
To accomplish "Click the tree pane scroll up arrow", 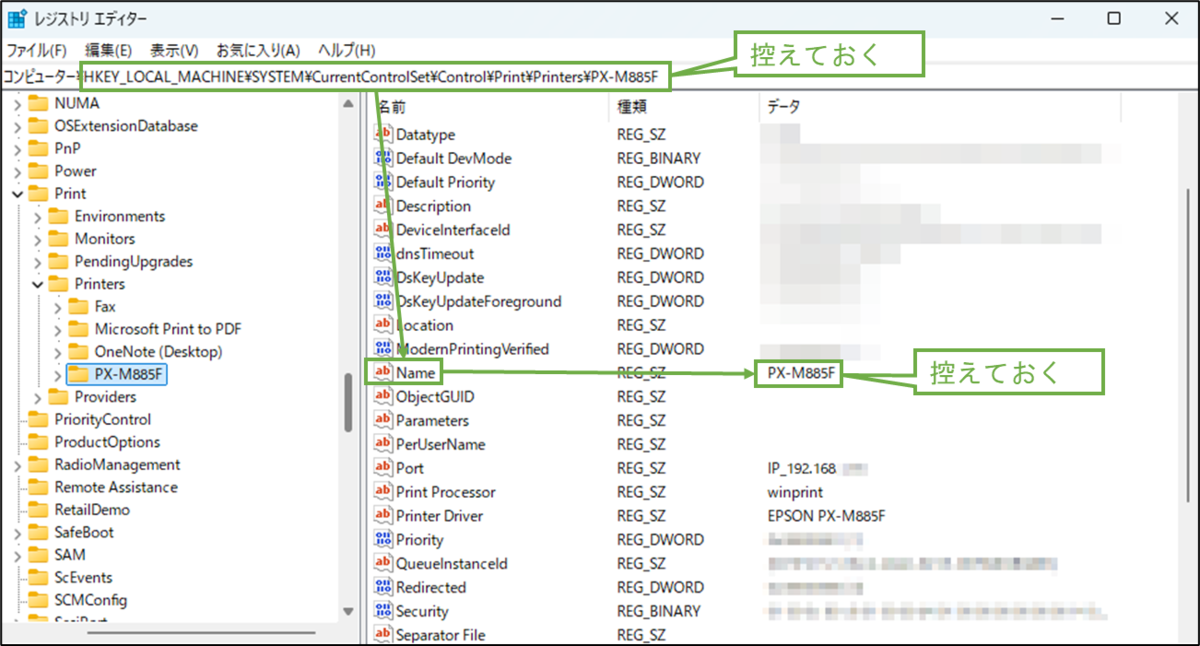I will [x=349, y=103].
